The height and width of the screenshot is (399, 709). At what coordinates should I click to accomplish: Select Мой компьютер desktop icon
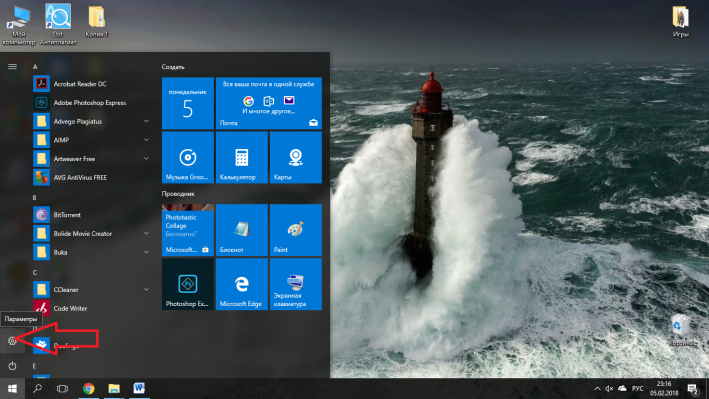click(19, 25)
